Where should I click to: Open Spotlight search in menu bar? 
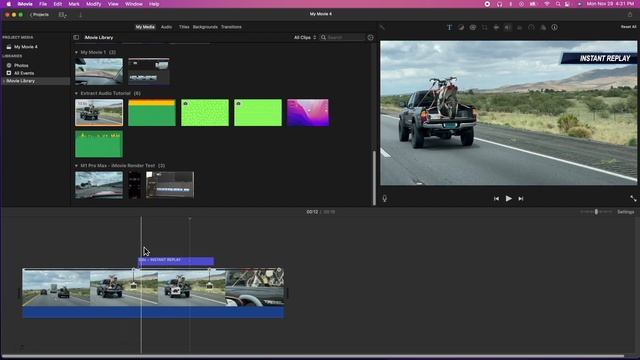[x=558, y=4]
